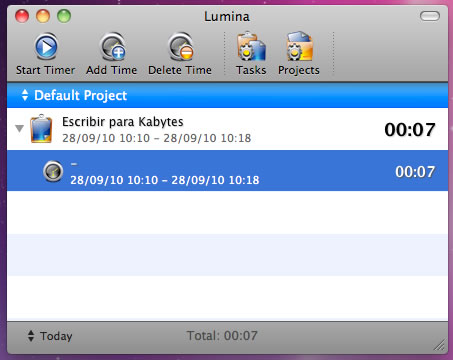The height and width of the screenshot is (360, 453).
Task: Click the selected entry's date range text
Action: [165, 180]
